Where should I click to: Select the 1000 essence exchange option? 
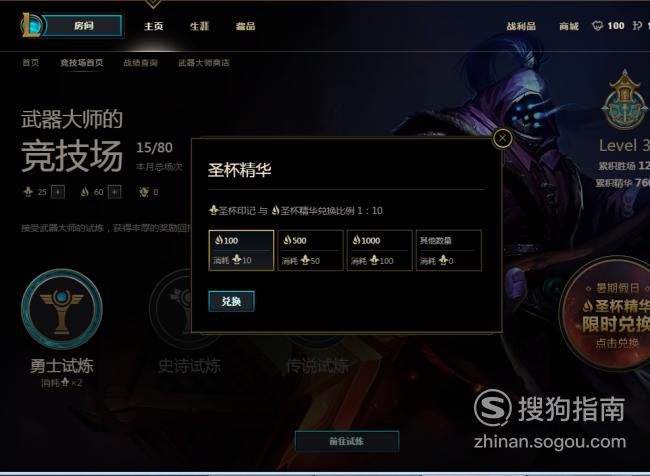(379, 250)
